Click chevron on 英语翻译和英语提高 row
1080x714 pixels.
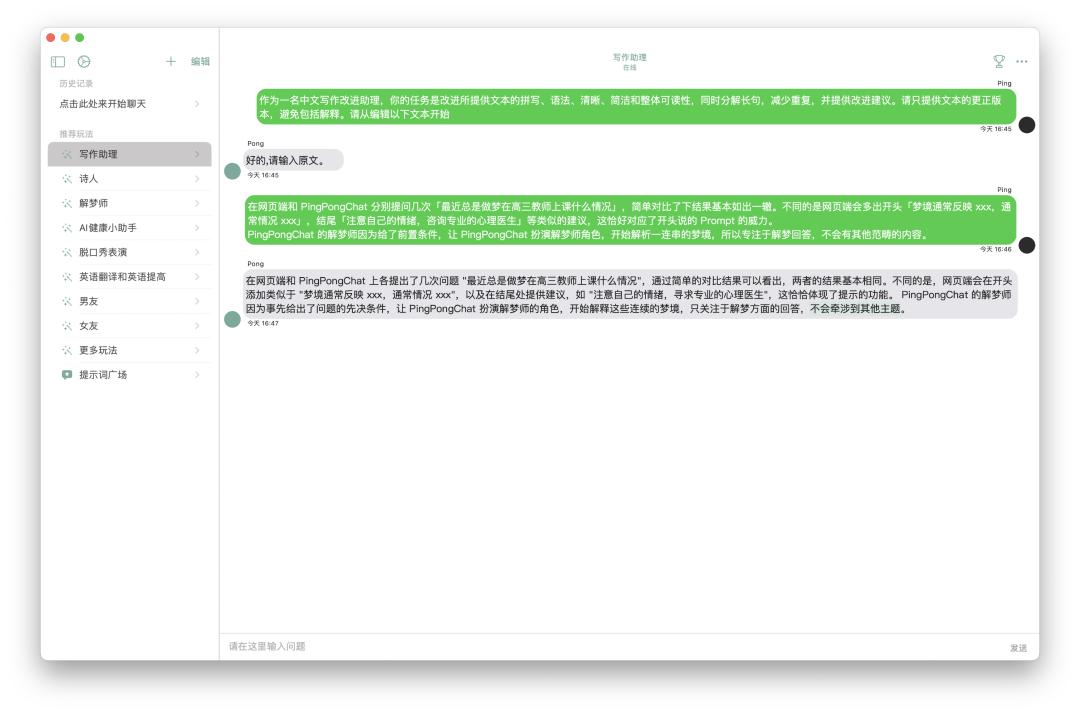pos(197,277)
